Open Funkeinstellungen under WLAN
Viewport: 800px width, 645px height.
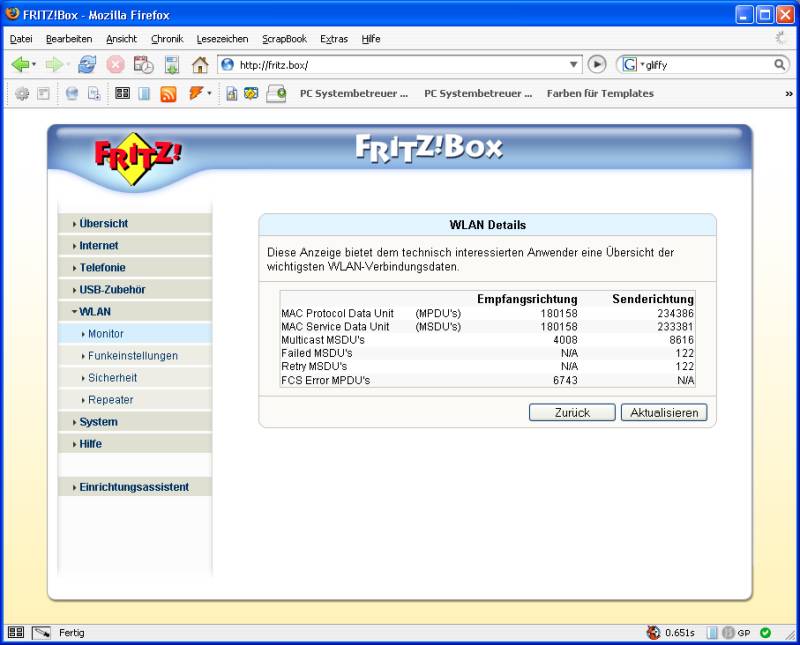(x=135, y=355)
